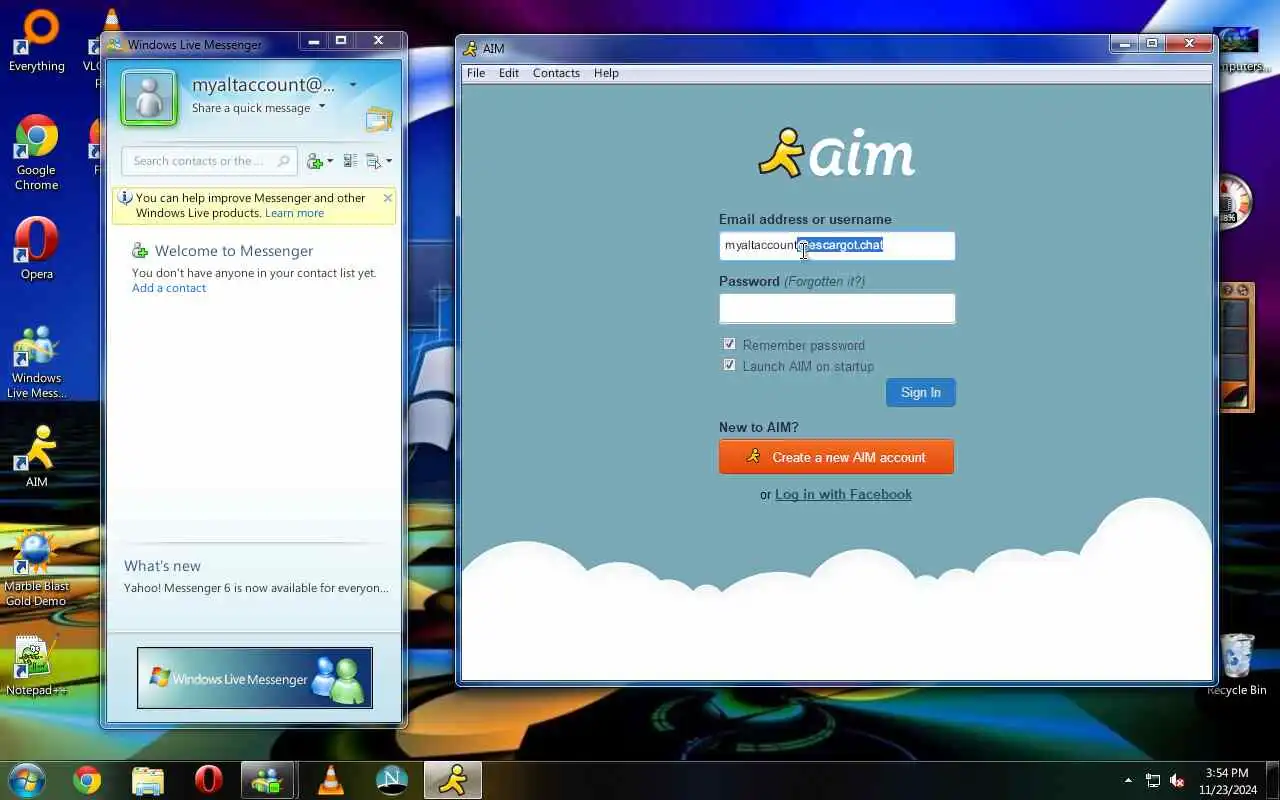This screenshot has width=1280, height=800.
Task: Open the Google Chrome desktop shortcut
Action: [37, 152]
